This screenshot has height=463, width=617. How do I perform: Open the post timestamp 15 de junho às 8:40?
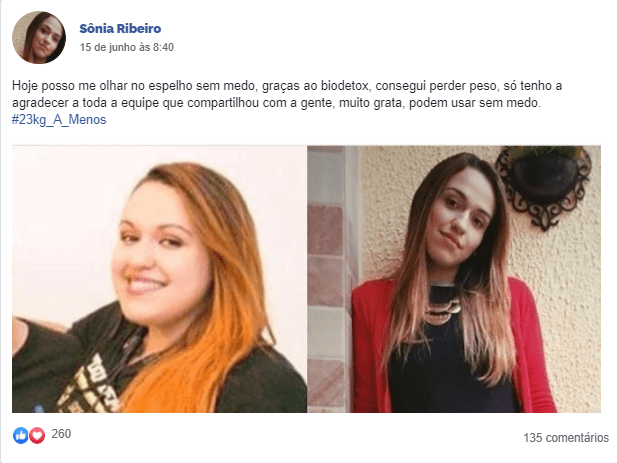(126, 47)
